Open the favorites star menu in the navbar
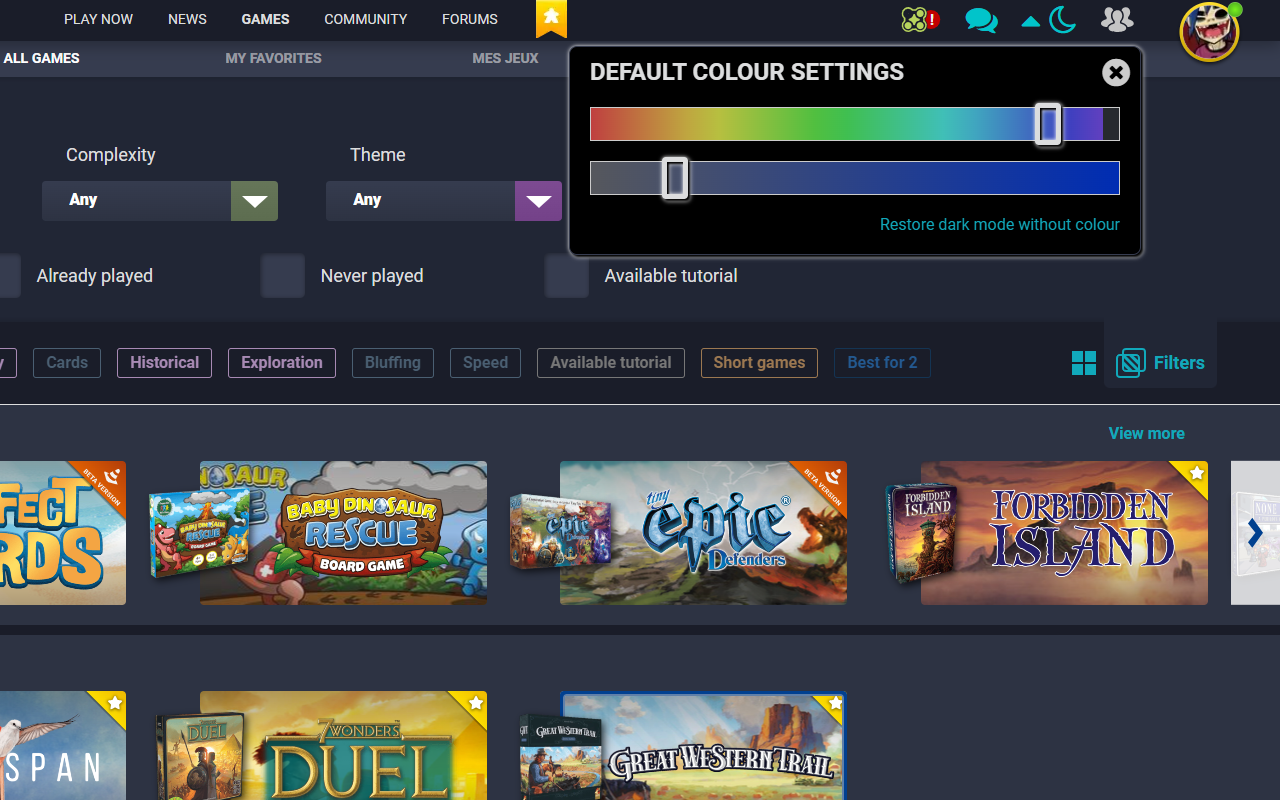The image size is (1280, 800). coord(551,18)
